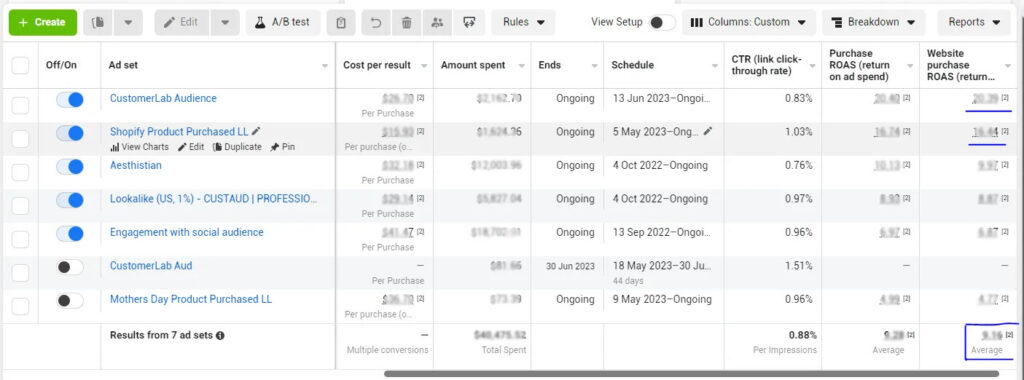Click the A/B test button
1024x380 pixels.
(283, 22)
